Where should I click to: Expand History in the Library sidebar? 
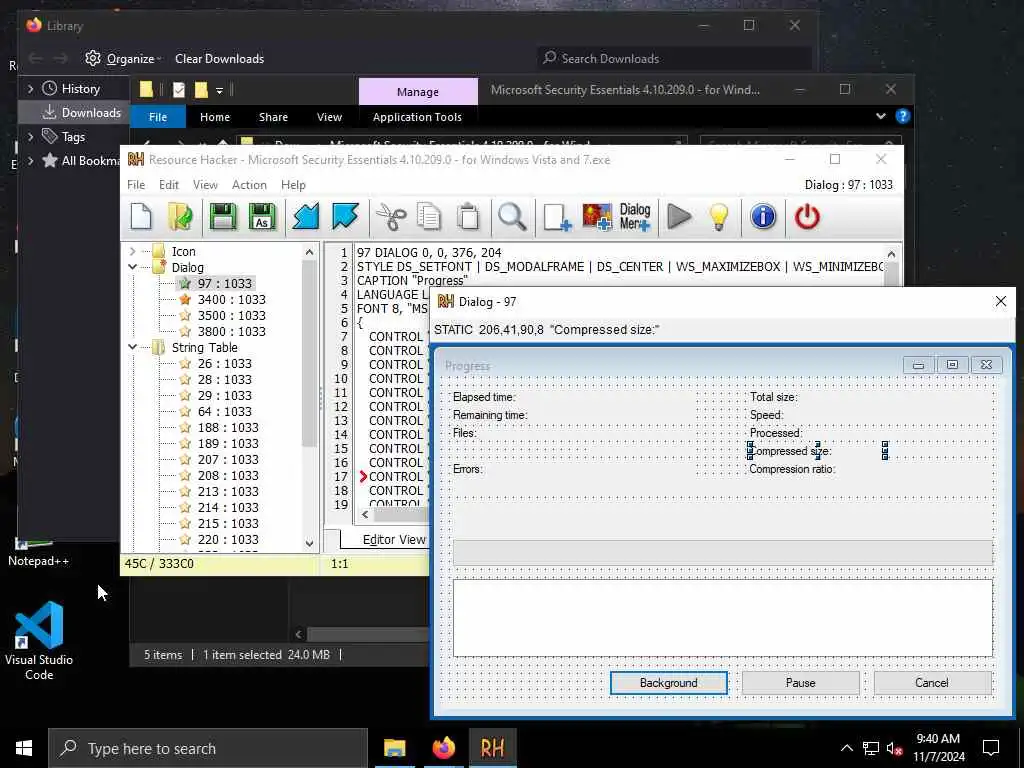[x=30, y=89]
